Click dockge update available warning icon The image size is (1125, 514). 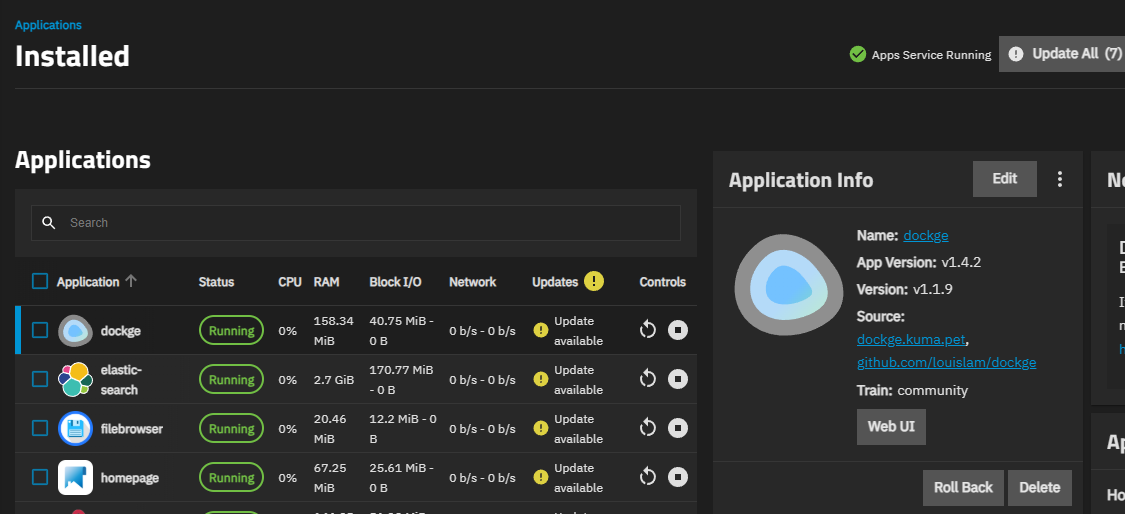point(541,330)
